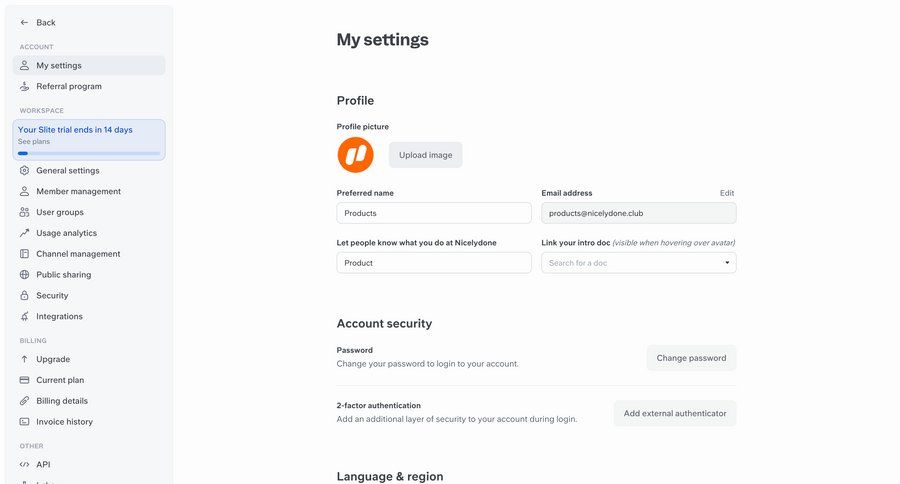Open the My settings menu item
Image resolution: width=900 pixels, height=484 pixels.
pyautogui.click(x=59, y=65)
